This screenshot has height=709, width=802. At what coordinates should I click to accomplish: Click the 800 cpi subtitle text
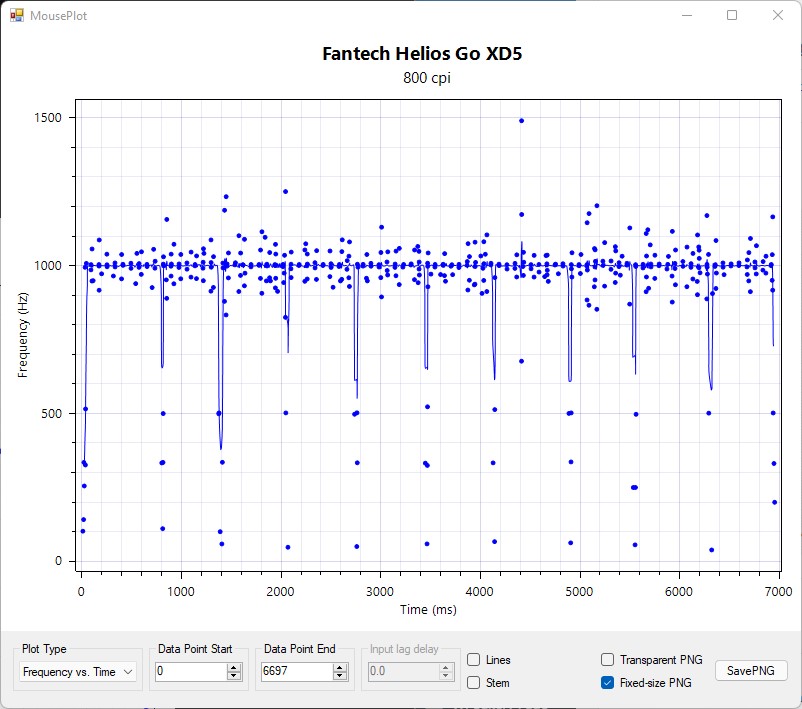[422, 78]
